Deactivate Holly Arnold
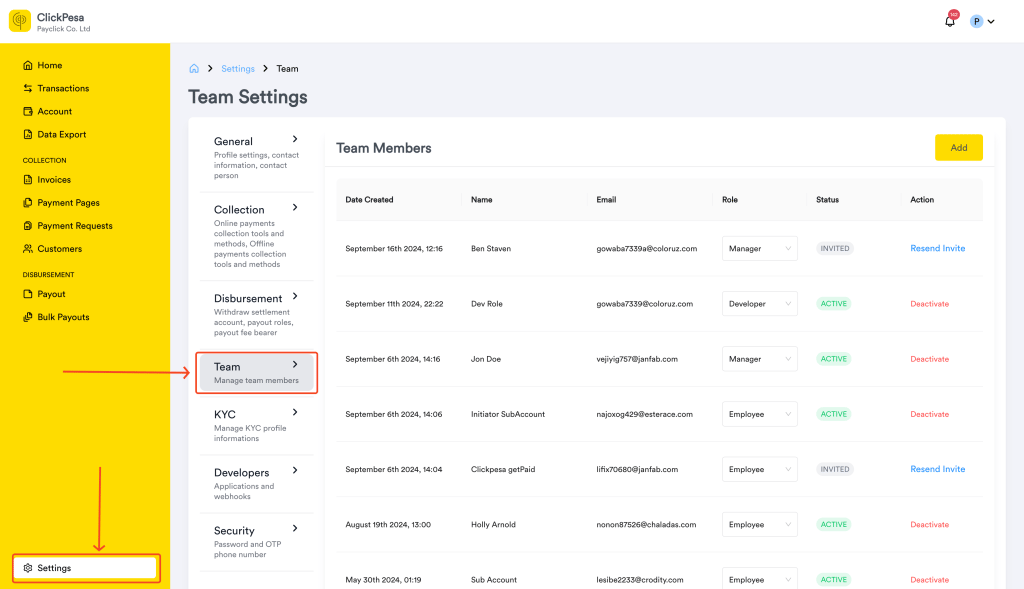The image size is (1024, 589). (929, 524)
